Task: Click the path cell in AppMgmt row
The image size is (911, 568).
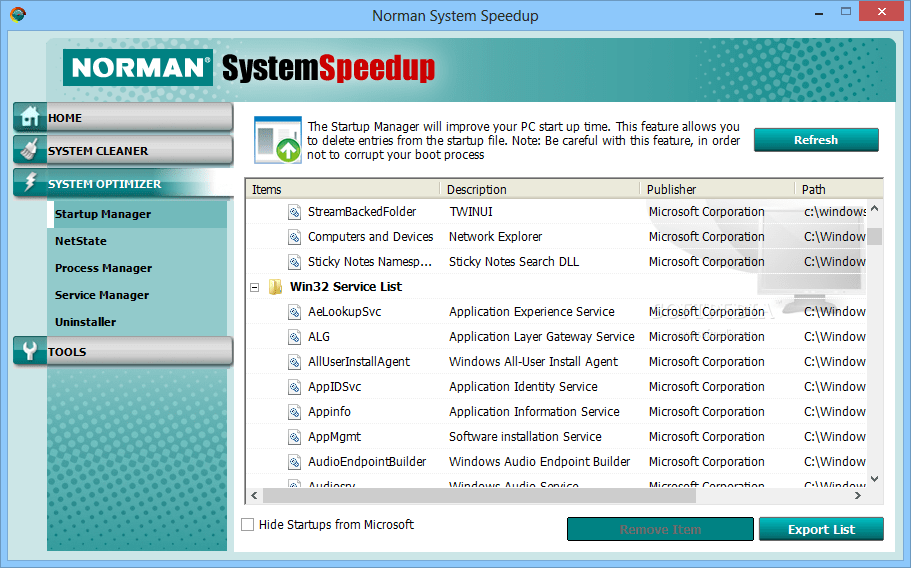Action: (835, 437)
